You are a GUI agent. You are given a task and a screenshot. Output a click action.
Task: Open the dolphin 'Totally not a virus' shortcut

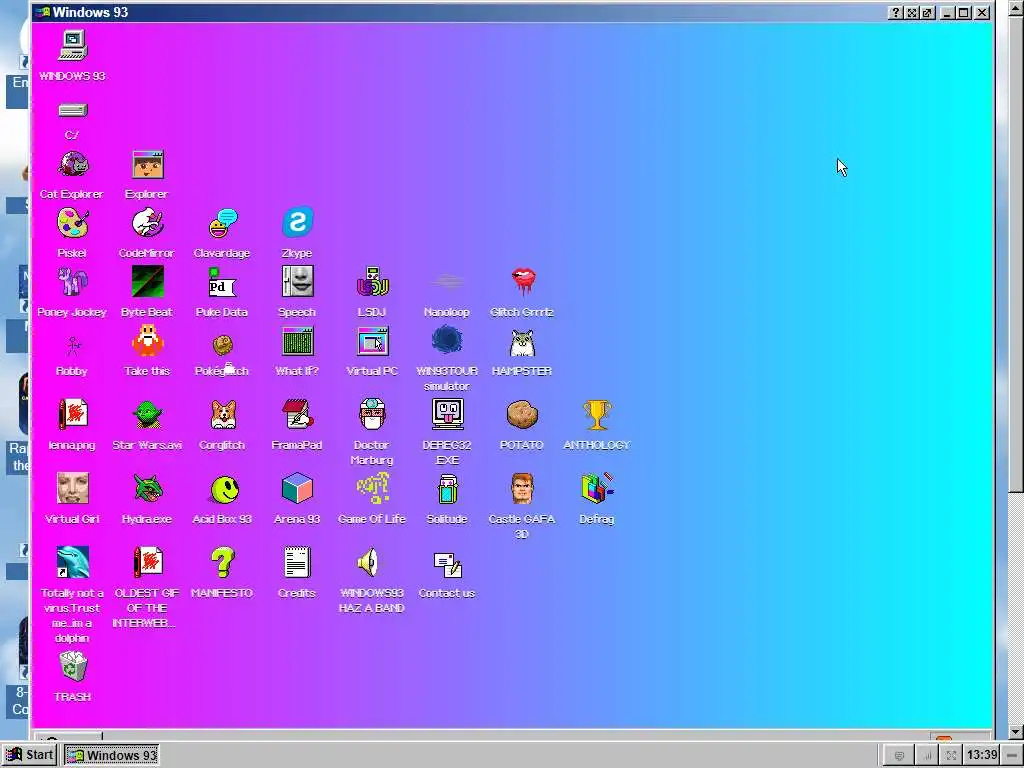click(72, 562)
